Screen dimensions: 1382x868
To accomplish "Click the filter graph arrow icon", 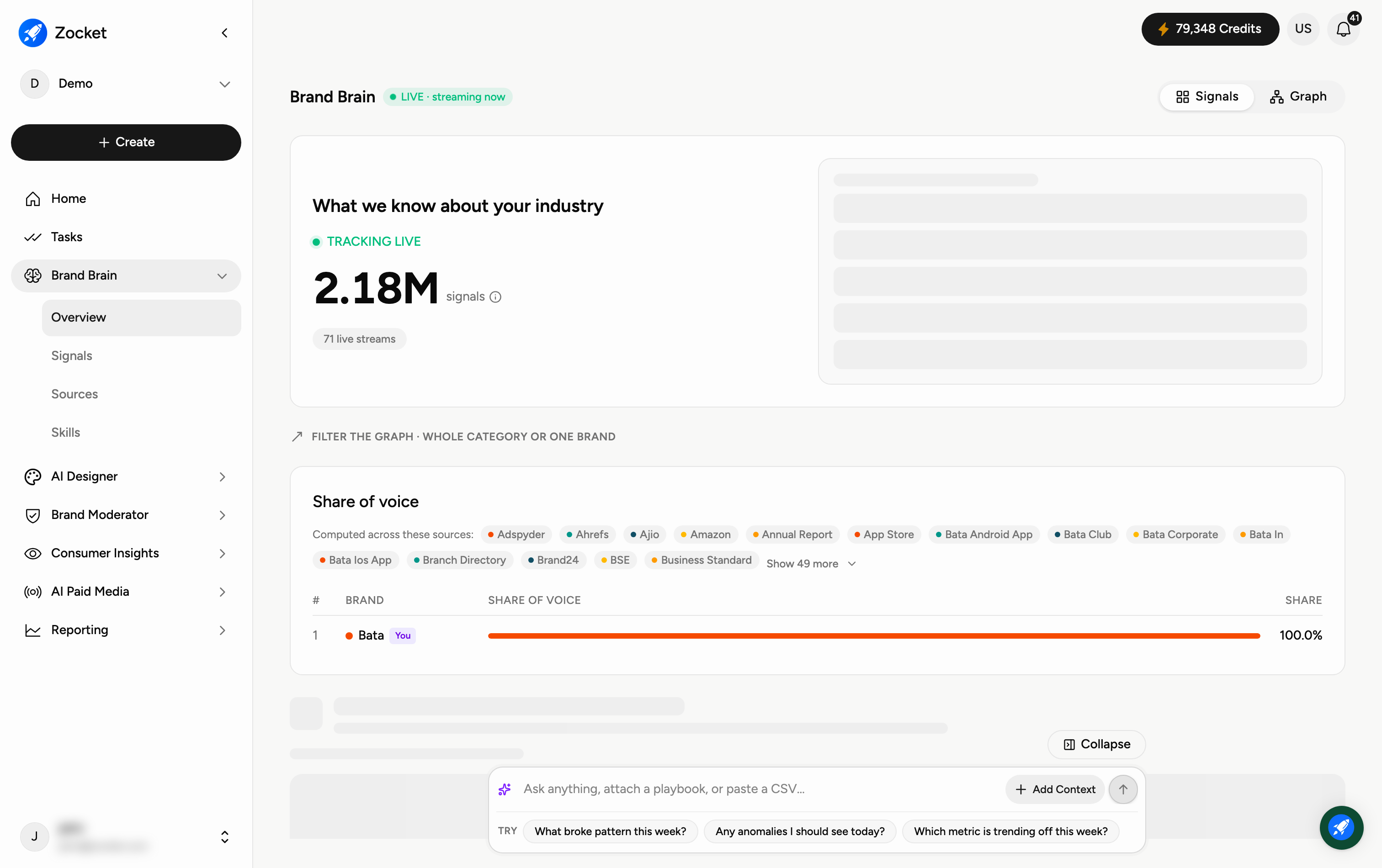I will (297, 437).
